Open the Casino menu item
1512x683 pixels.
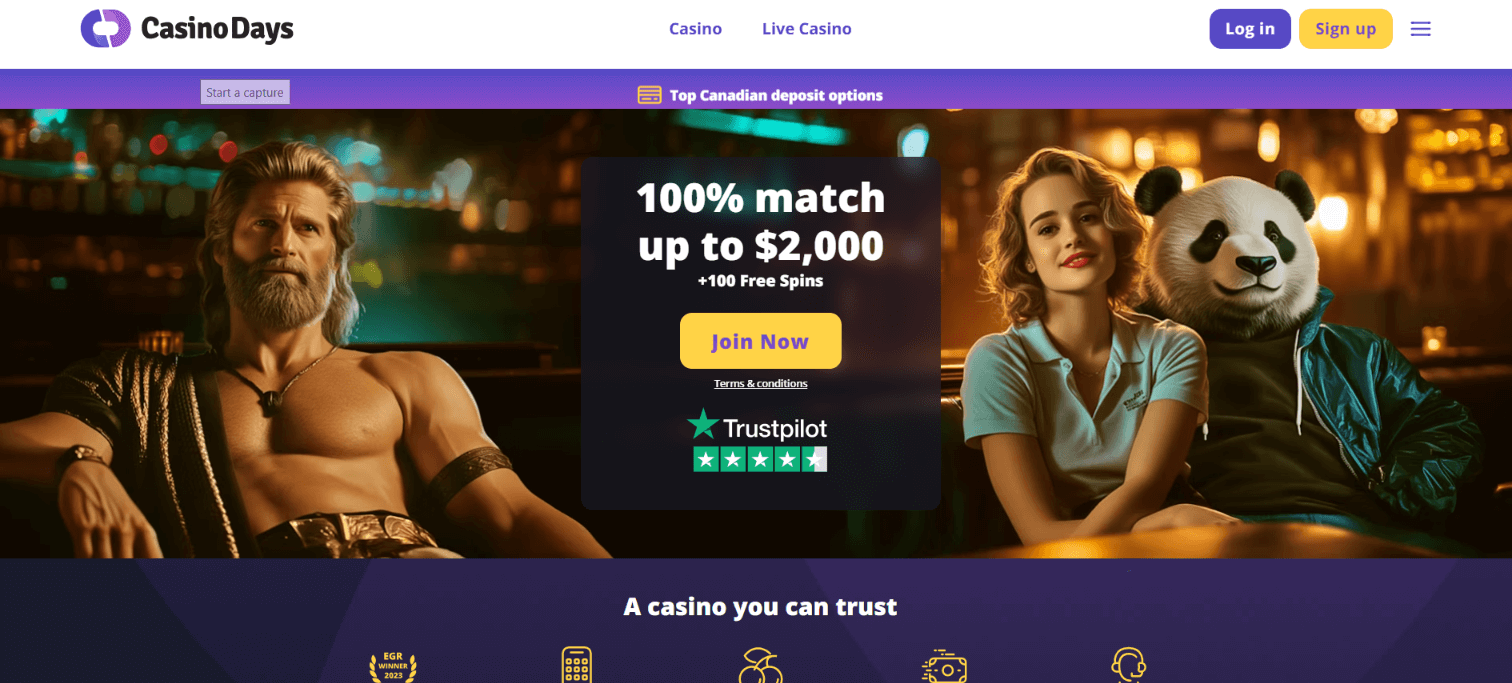[695, 29]
